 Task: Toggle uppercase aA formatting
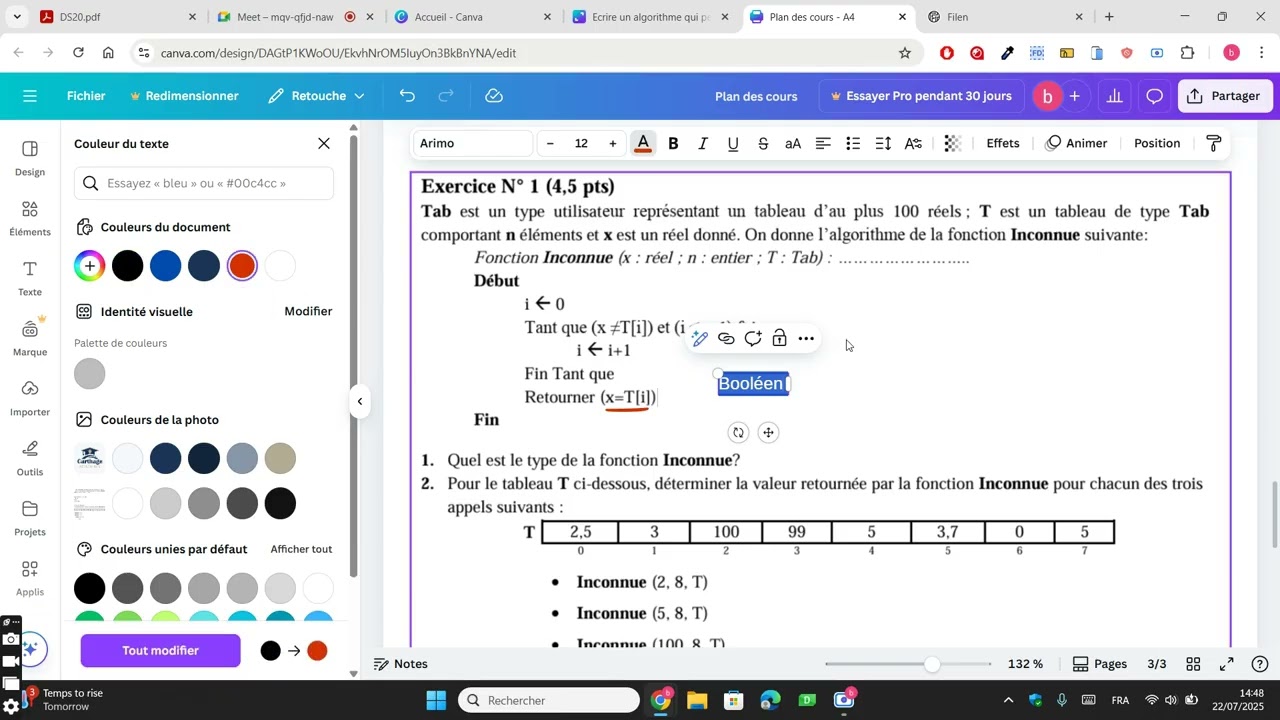(793, 144)
